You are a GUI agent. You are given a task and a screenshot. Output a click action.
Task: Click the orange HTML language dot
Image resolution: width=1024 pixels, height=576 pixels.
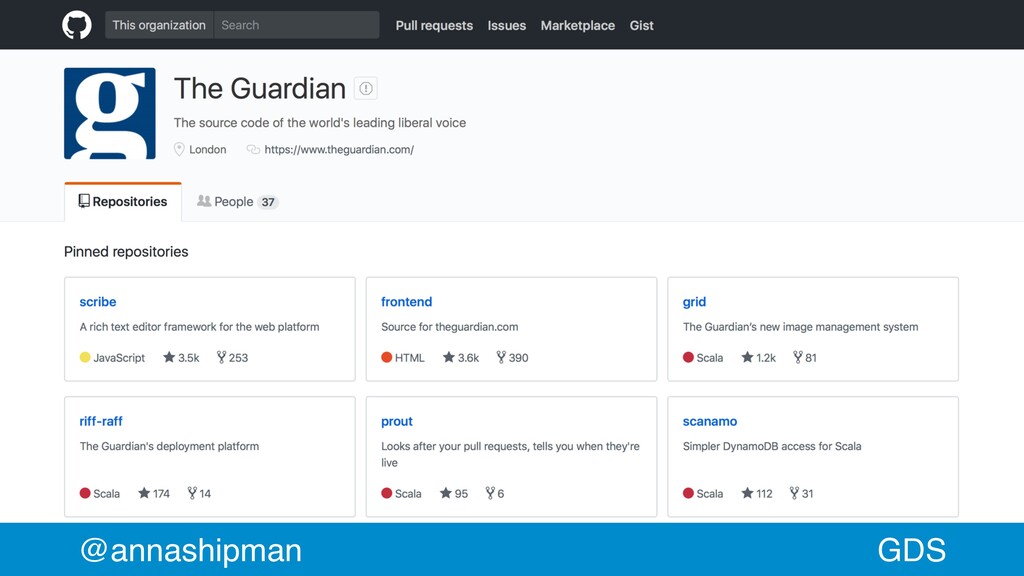pos(387,357)
